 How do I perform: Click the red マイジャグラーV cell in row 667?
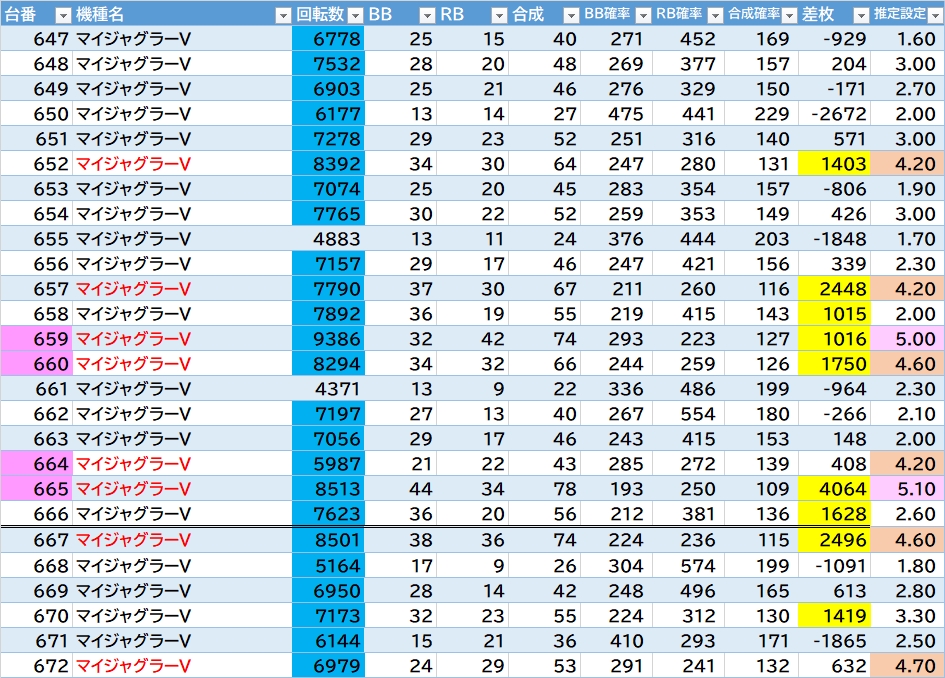tap(182, 540)
